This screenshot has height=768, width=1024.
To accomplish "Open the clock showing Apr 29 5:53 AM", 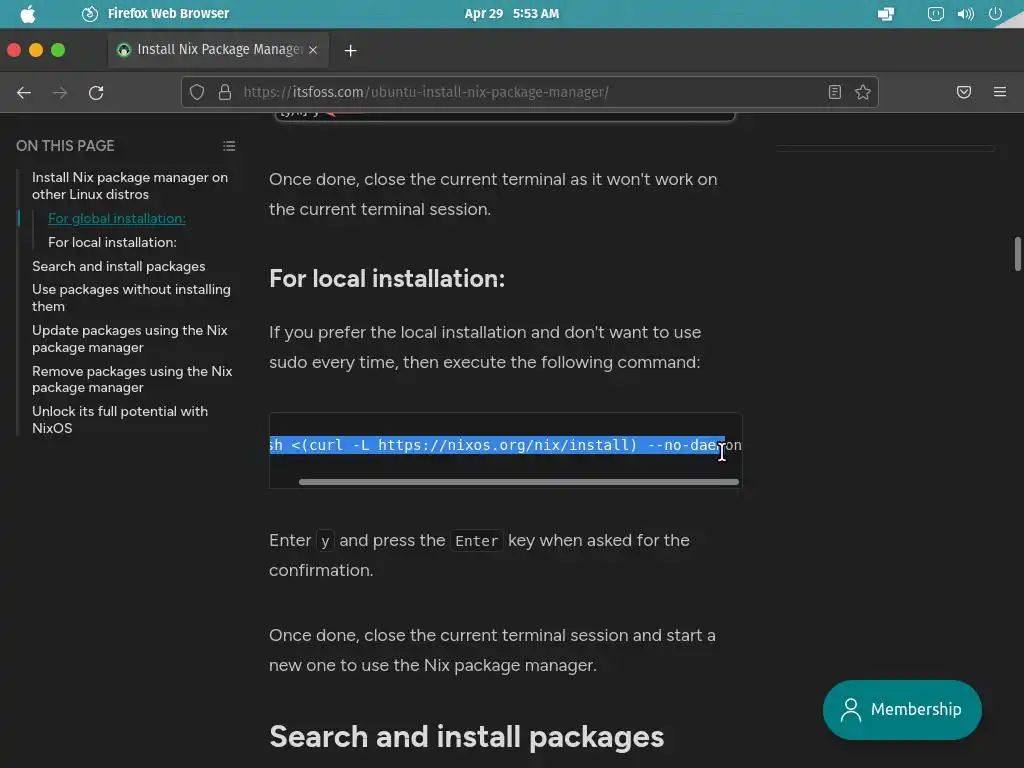I will coord(511,14).
